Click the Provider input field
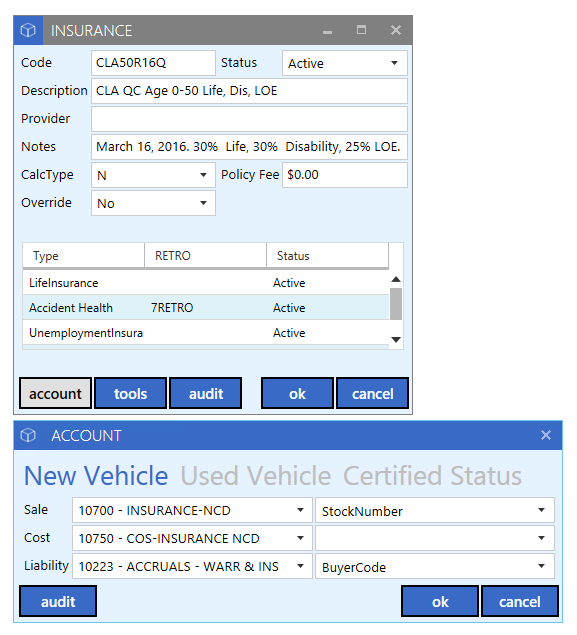Image resolution: width=577 pixels, height=635 pixels. (249, 119)
